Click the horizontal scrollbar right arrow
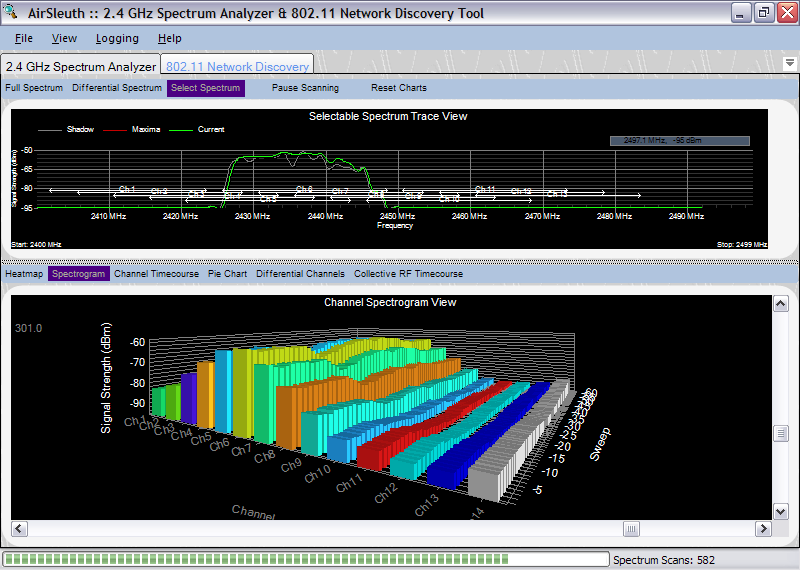 point(763,529)
